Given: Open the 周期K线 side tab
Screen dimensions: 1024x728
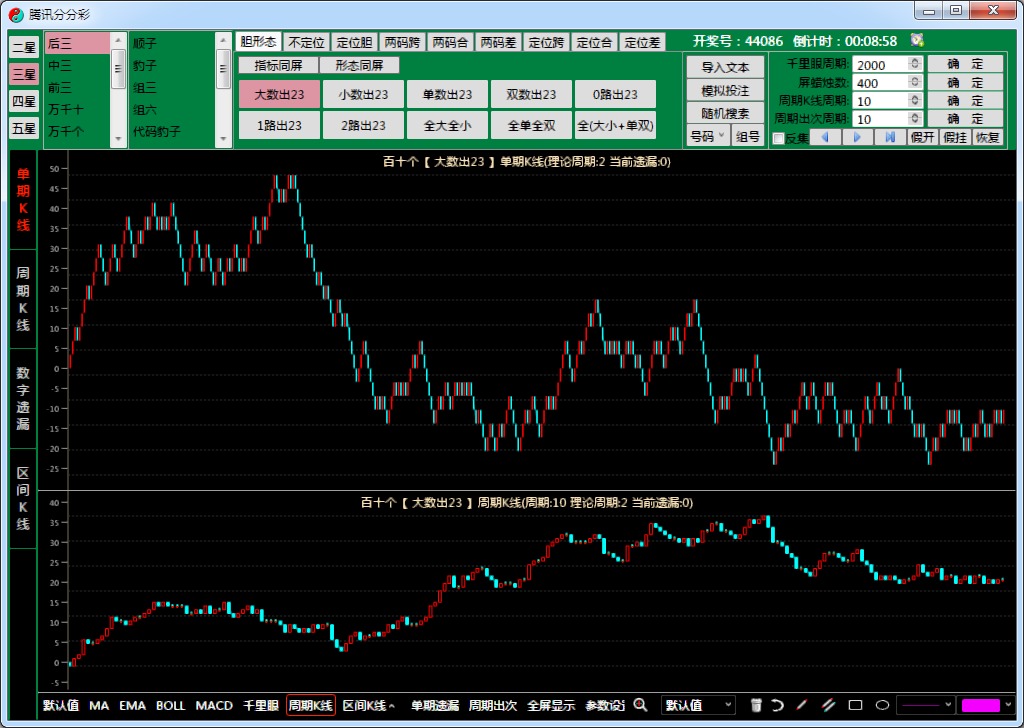Looking at the screenshot, I should tap(23, 299).
